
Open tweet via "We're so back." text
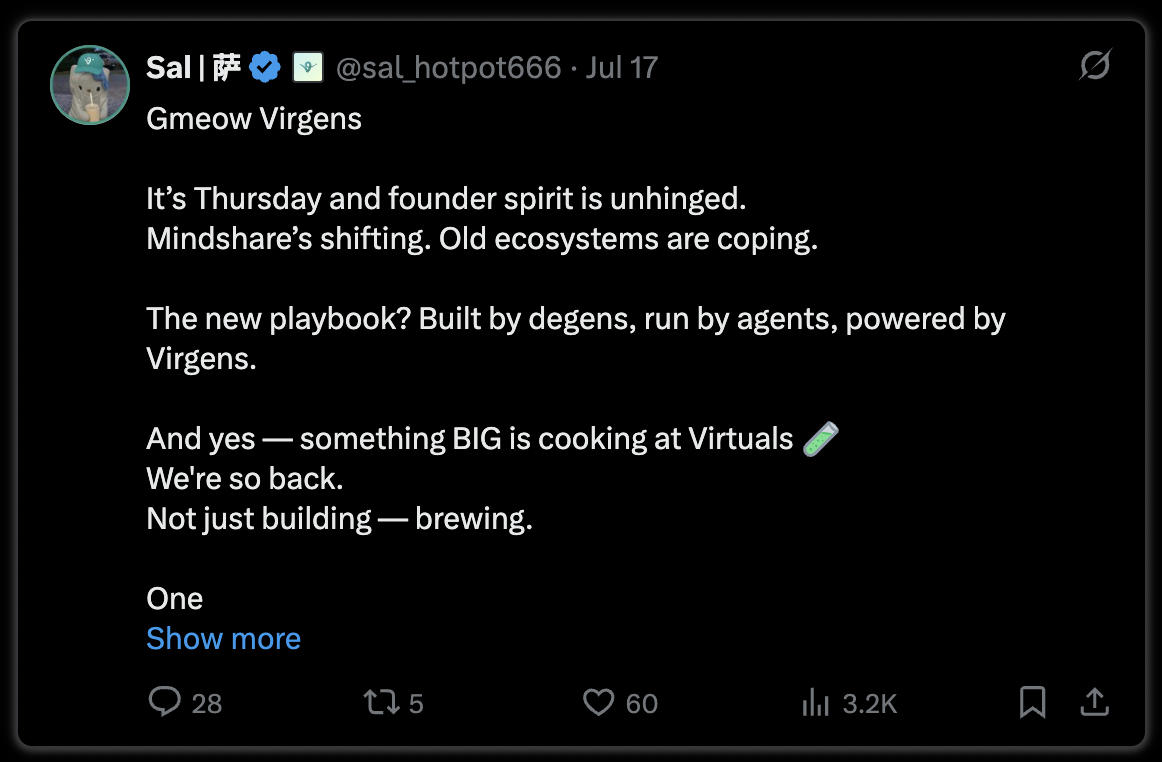(x=245, y=479)
